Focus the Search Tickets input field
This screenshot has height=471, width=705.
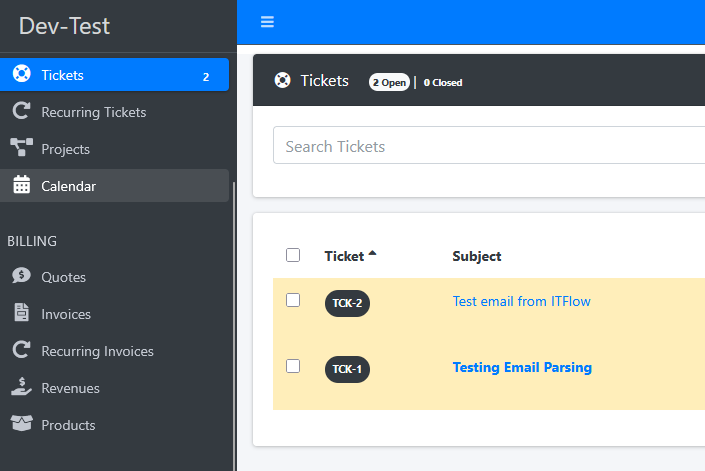coord(489,145)
